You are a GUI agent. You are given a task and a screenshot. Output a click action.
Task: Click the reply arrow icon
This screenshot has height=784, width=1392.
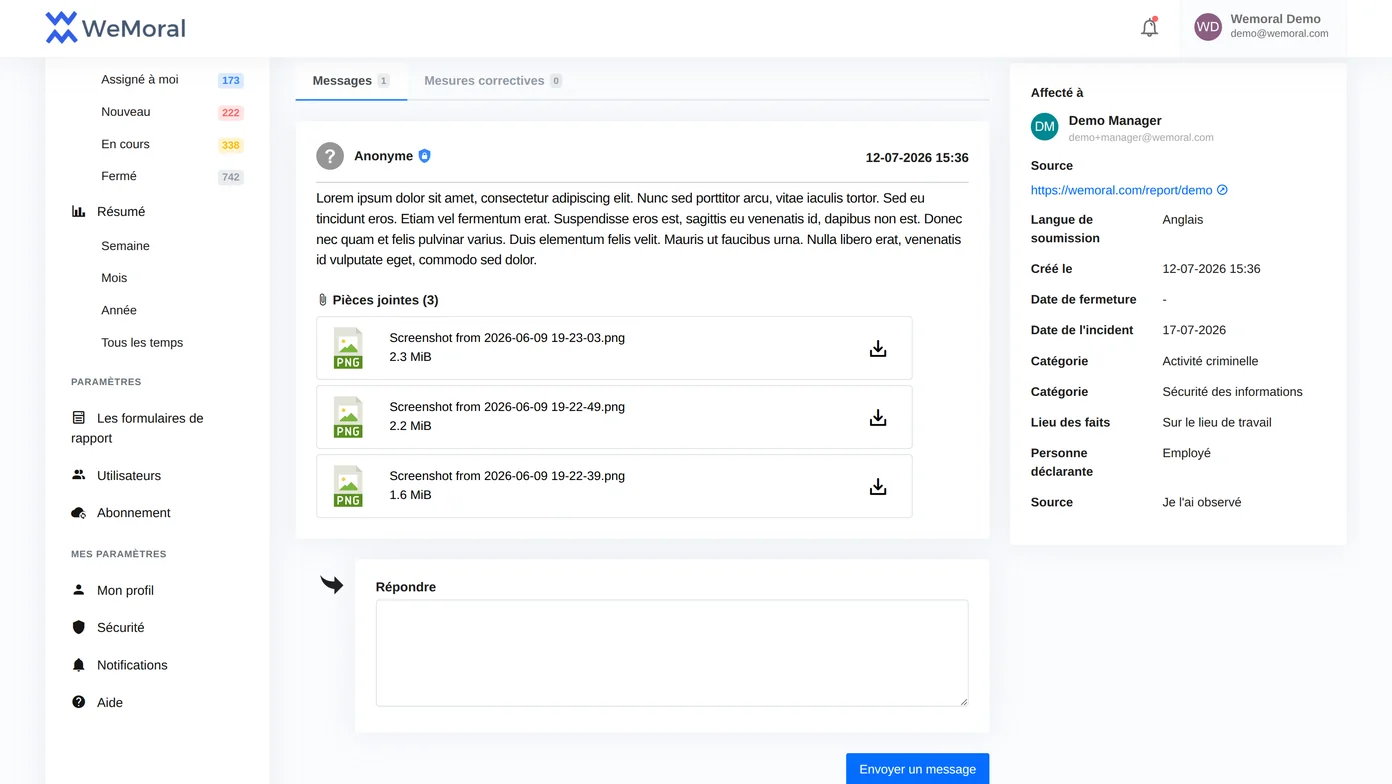coord(331,585)
